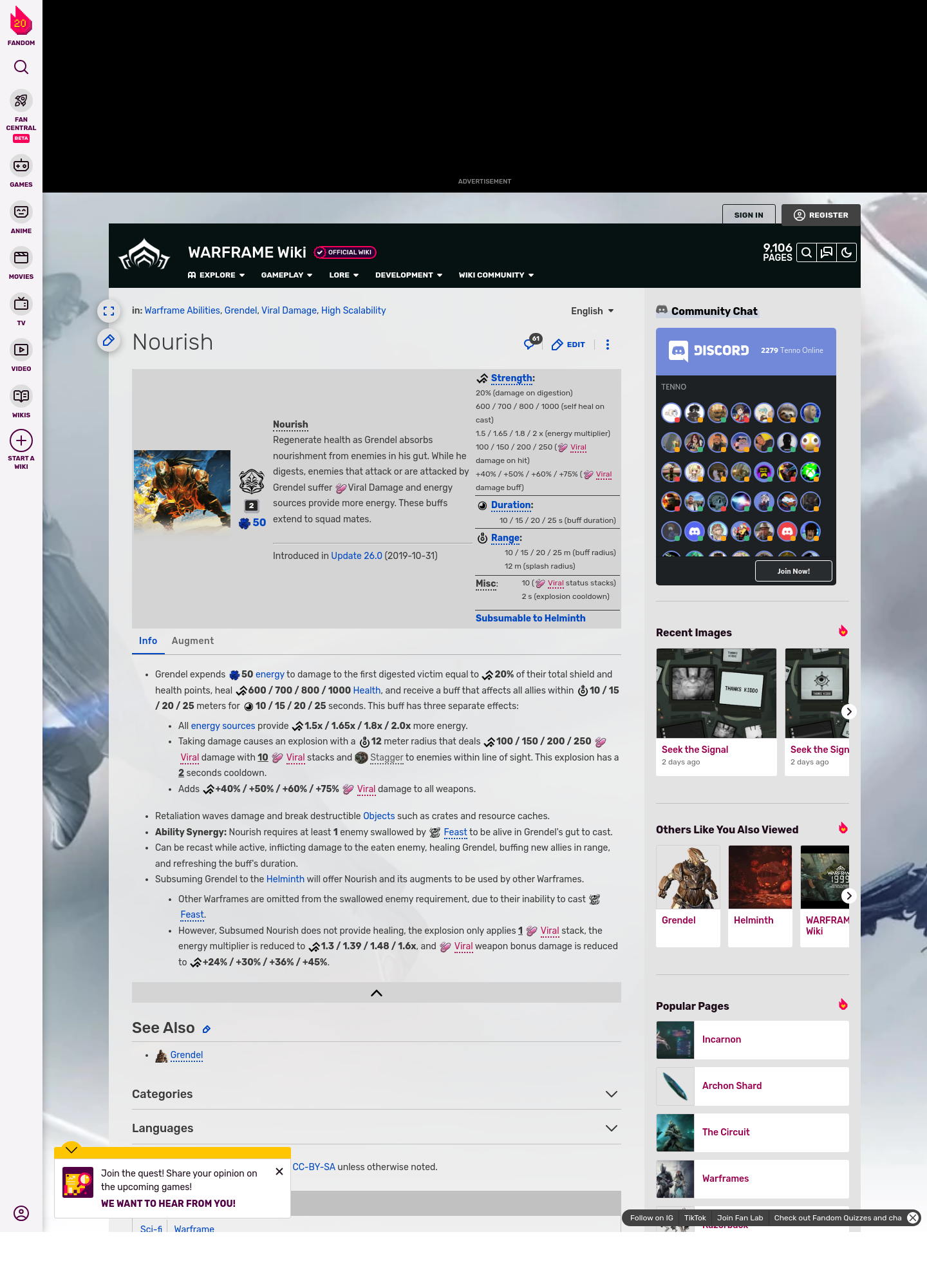This screenshot has height=1288, width=927.
Task: Open the Warframes popular page
Action: point(753,1179)
